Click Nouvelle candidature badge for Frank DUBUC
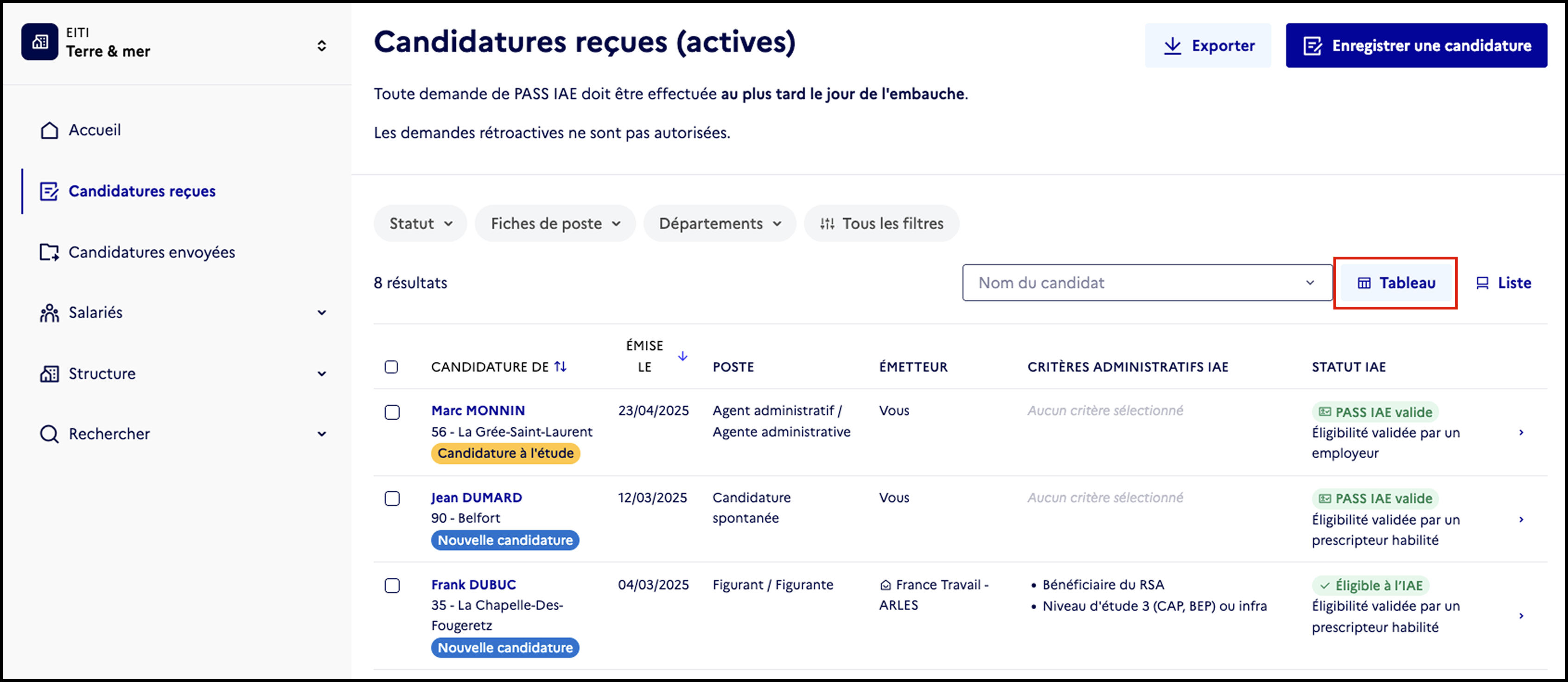Image resolution: width=1568 pixels, height=682 pixels. pos(505,648)
